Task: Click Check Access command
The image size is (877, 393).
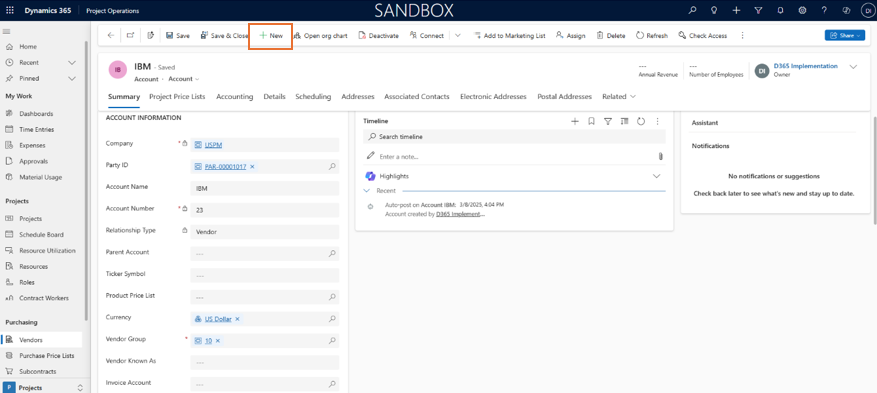Action: [702, 35]
